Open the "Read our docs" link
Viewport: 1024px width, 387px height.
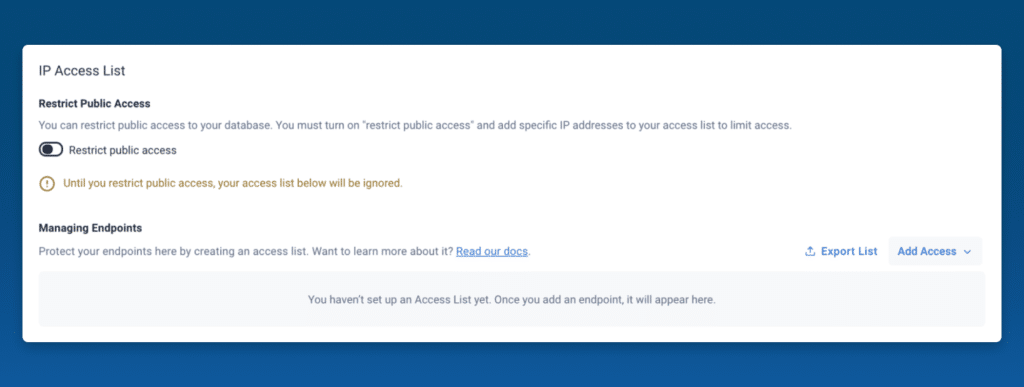click(492, 251)
